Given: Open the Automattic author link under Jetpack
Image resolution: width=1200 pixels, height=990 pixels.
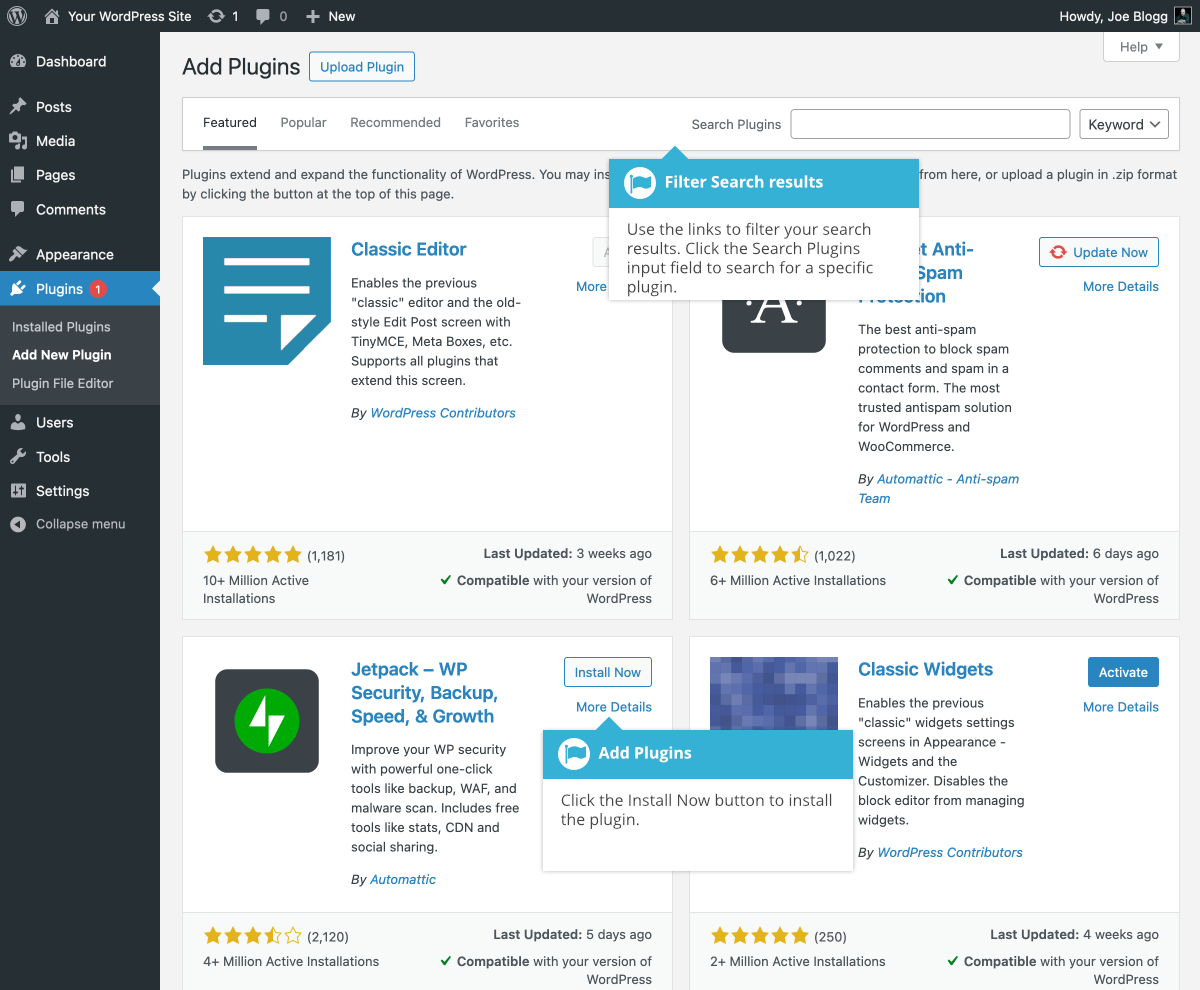Looking at the screenshot, I should pyautogui.click(x=403, y=880).
